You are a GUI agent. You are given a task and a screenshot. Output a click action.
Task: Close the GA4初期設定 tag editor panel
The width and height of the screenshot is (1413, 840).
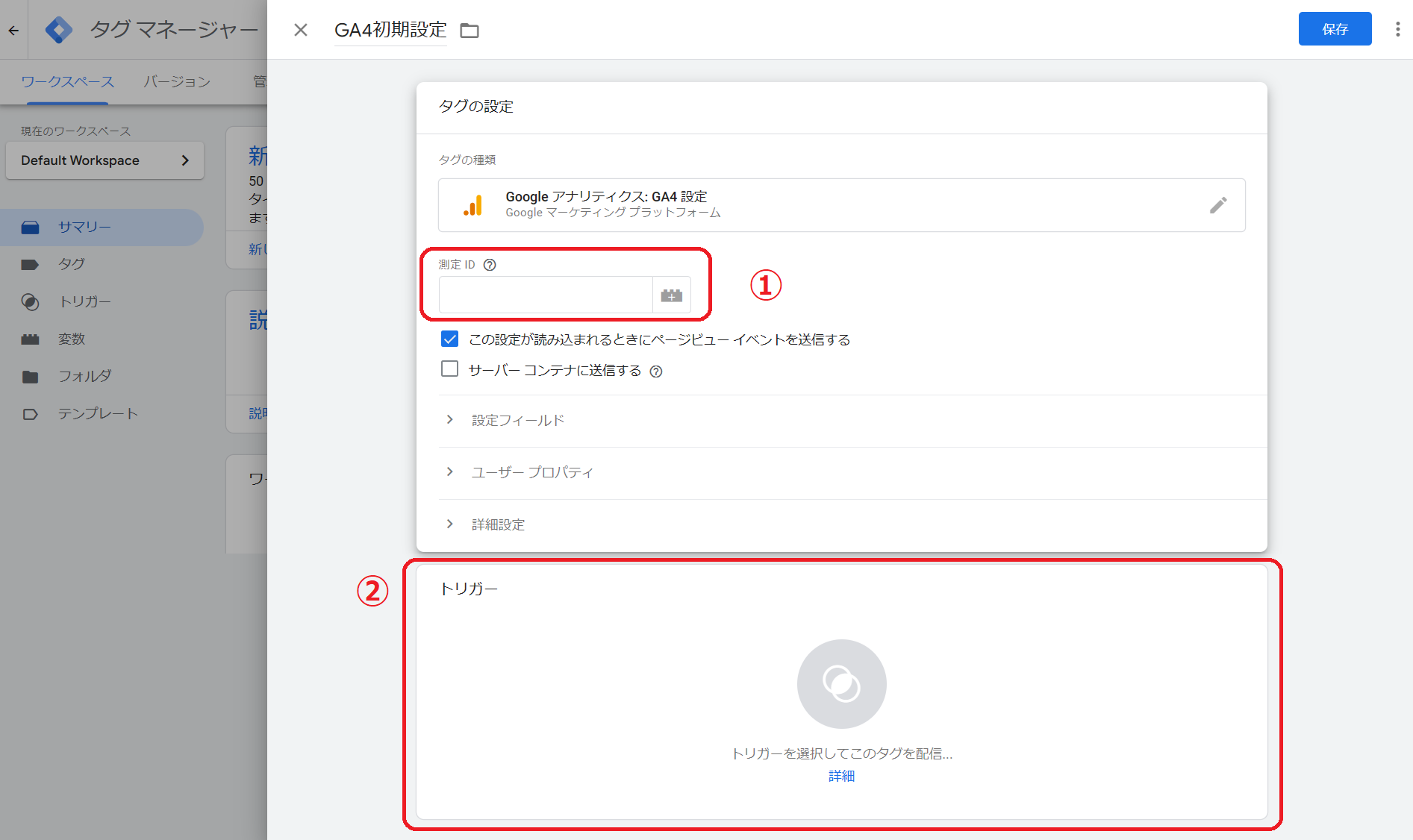coord(301,30)
